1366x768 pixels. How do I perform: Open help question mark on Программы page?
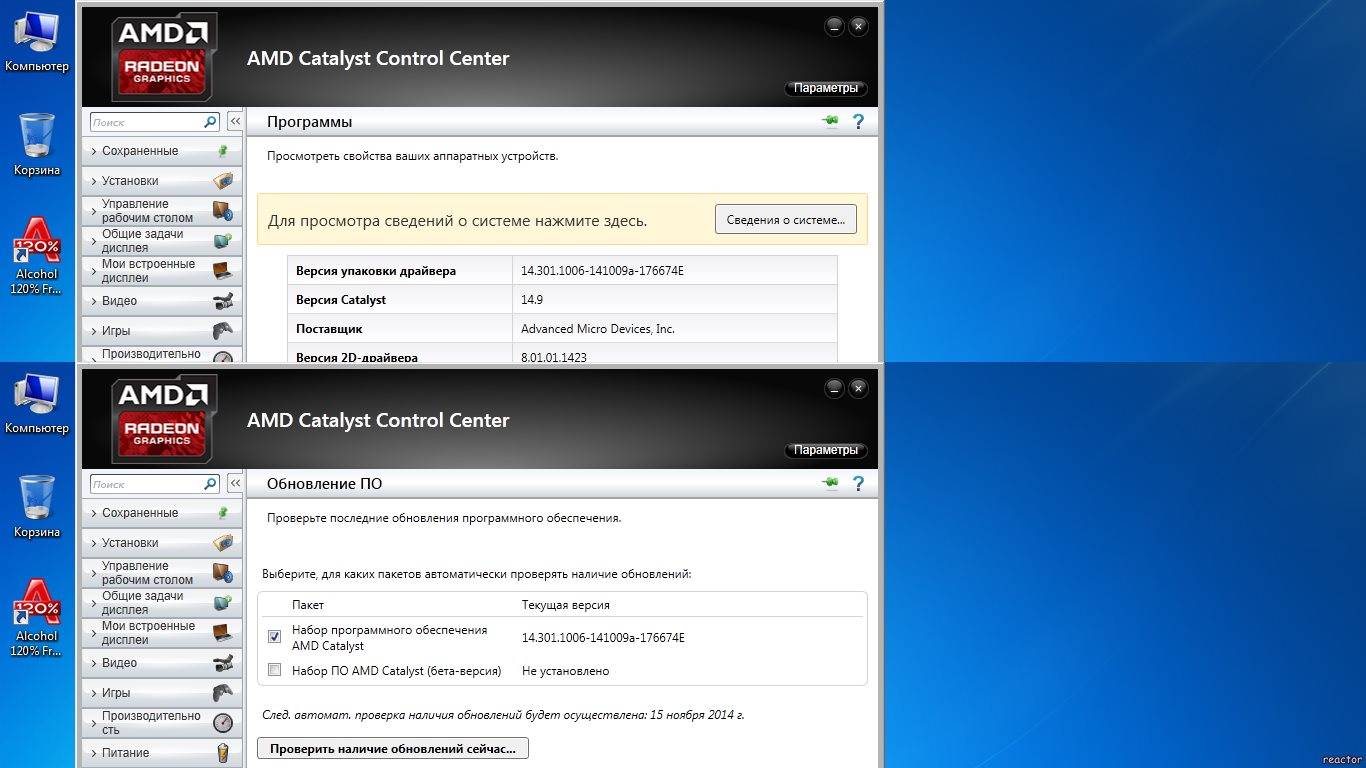pyautogui.click(x=858, y=122)
